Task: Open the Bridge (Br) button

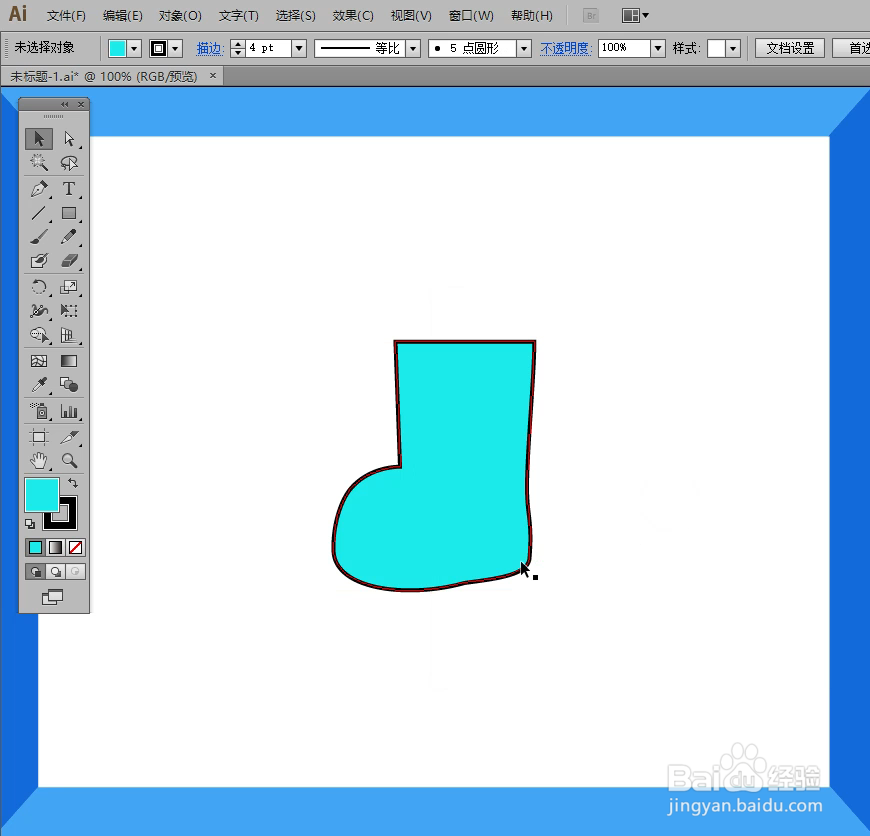Action: point(591,16)
